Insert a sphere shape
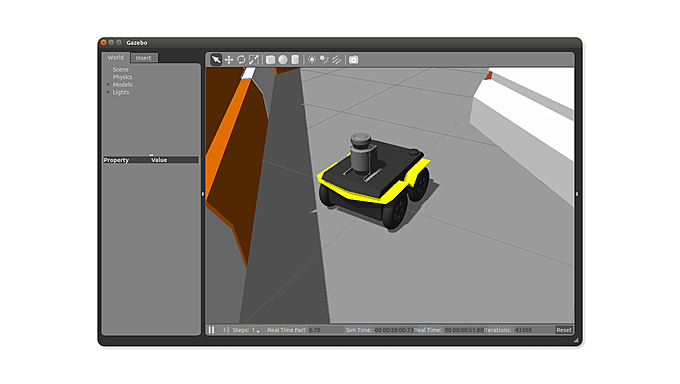Screen dimensions: 680x384 (x=283, y=59)
